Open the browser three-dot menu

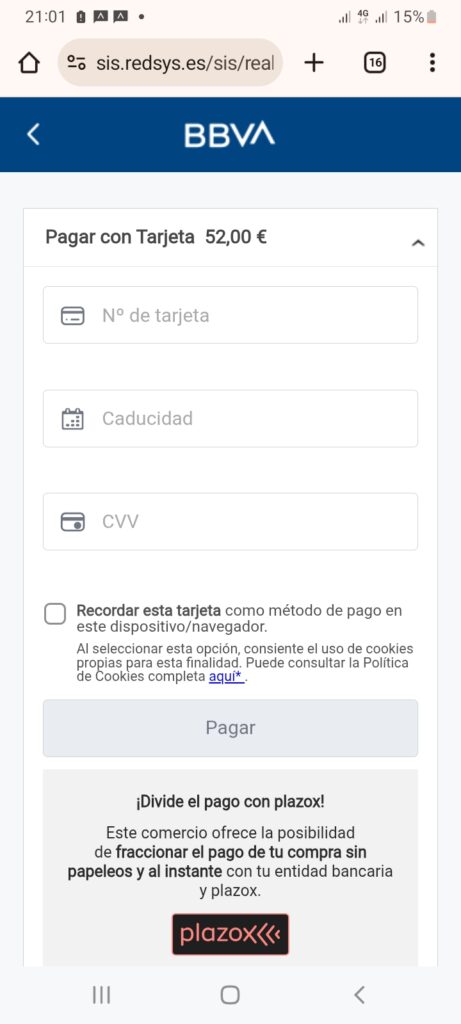tap(432, 63)
